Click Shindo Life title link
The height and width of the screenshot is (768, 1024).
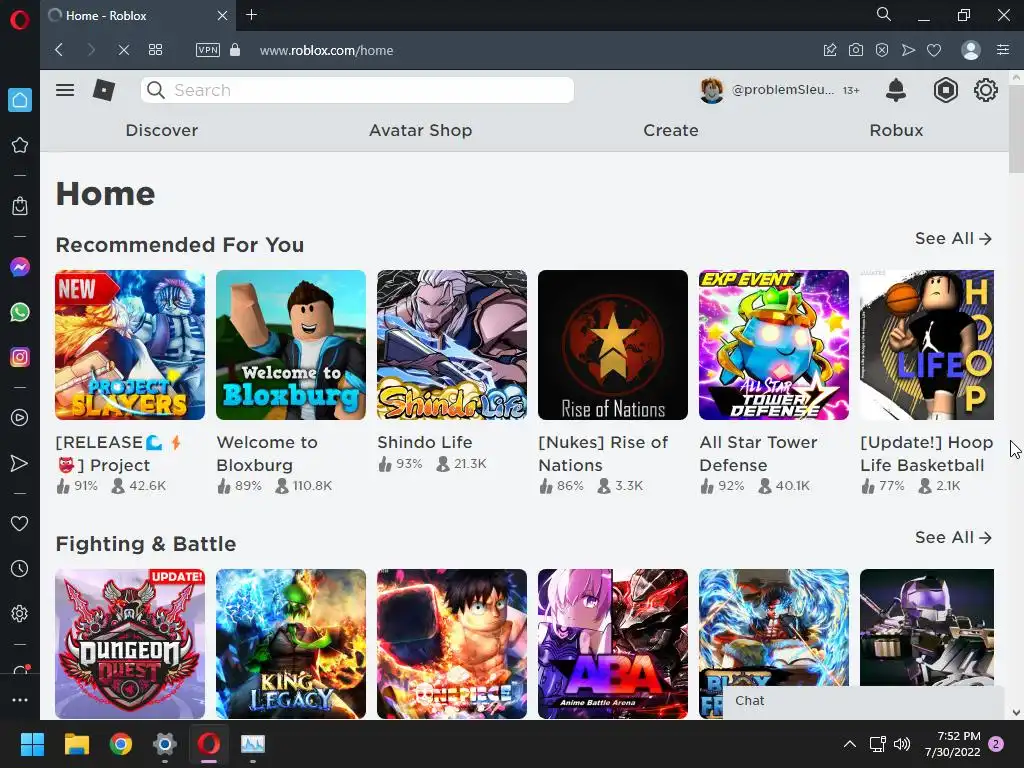[425, 442]
